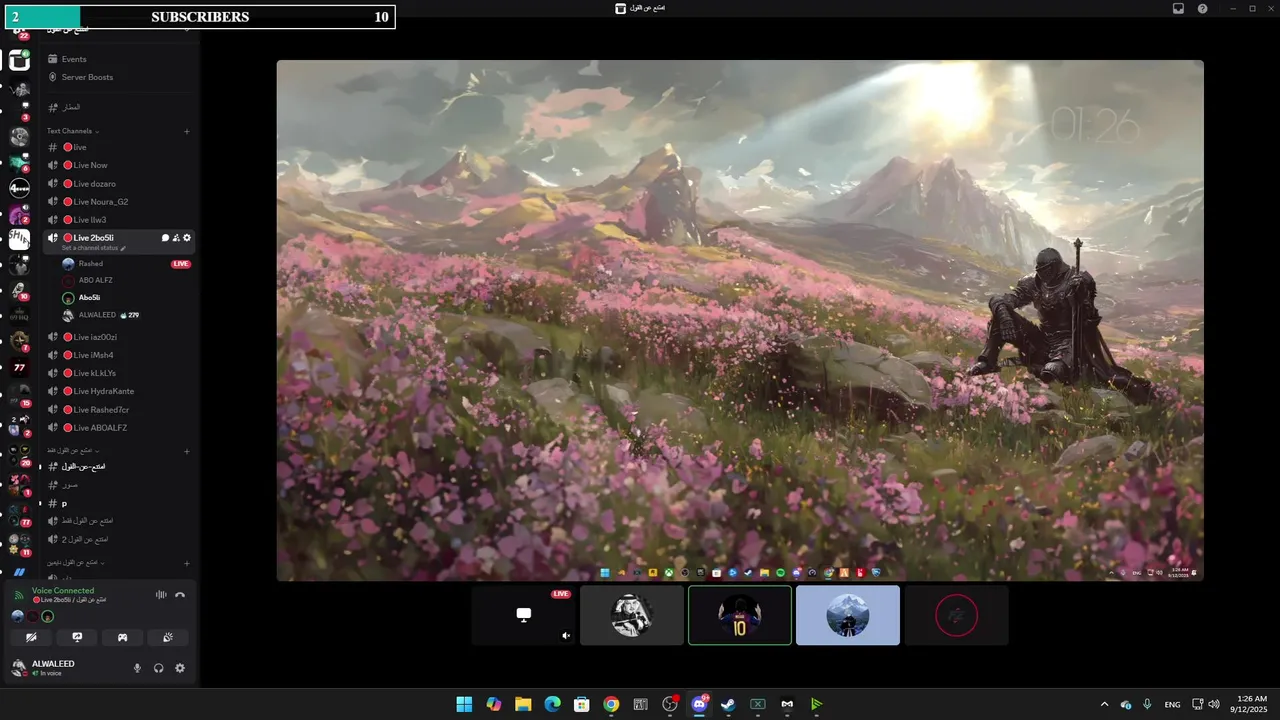
Task: Open the Discord inbox icon in the title bar
Action: pos(1178,8)
